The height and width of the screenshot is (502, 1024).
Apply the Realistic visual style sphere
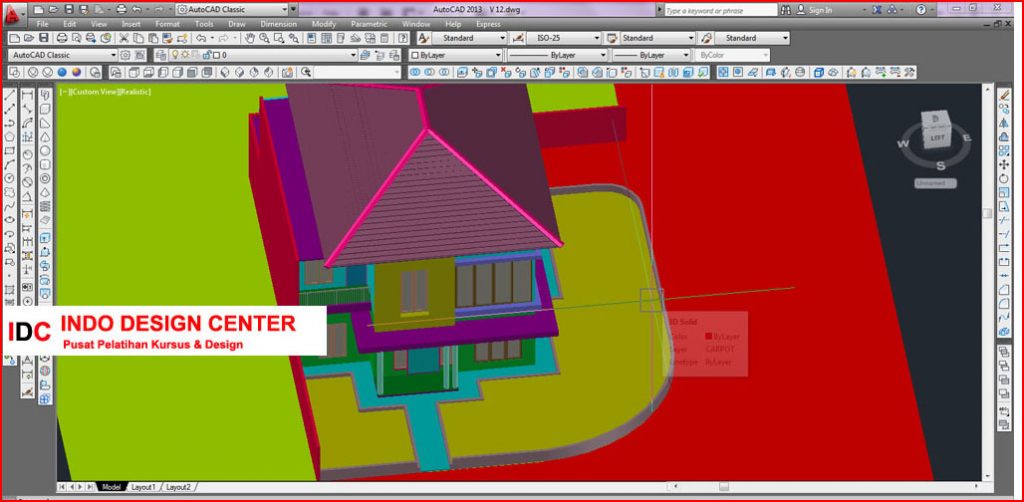pyautogui.click(x=62, y=72)
